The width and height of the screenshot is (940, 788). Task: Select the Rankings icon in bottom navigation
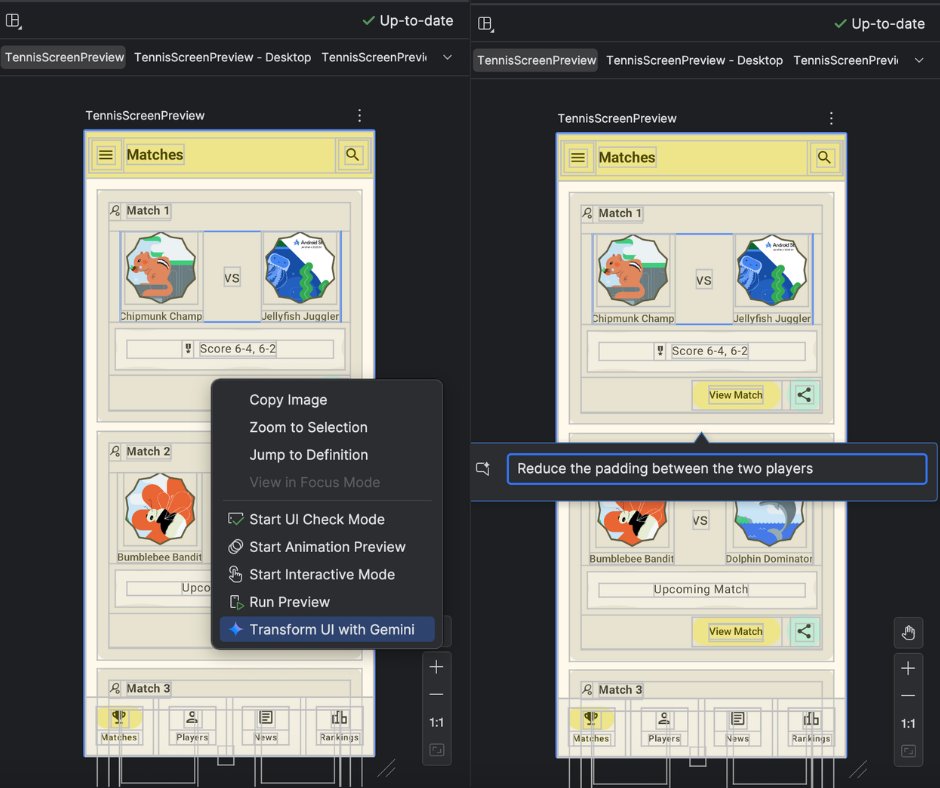pyautogui.click(x=338, y=718)
